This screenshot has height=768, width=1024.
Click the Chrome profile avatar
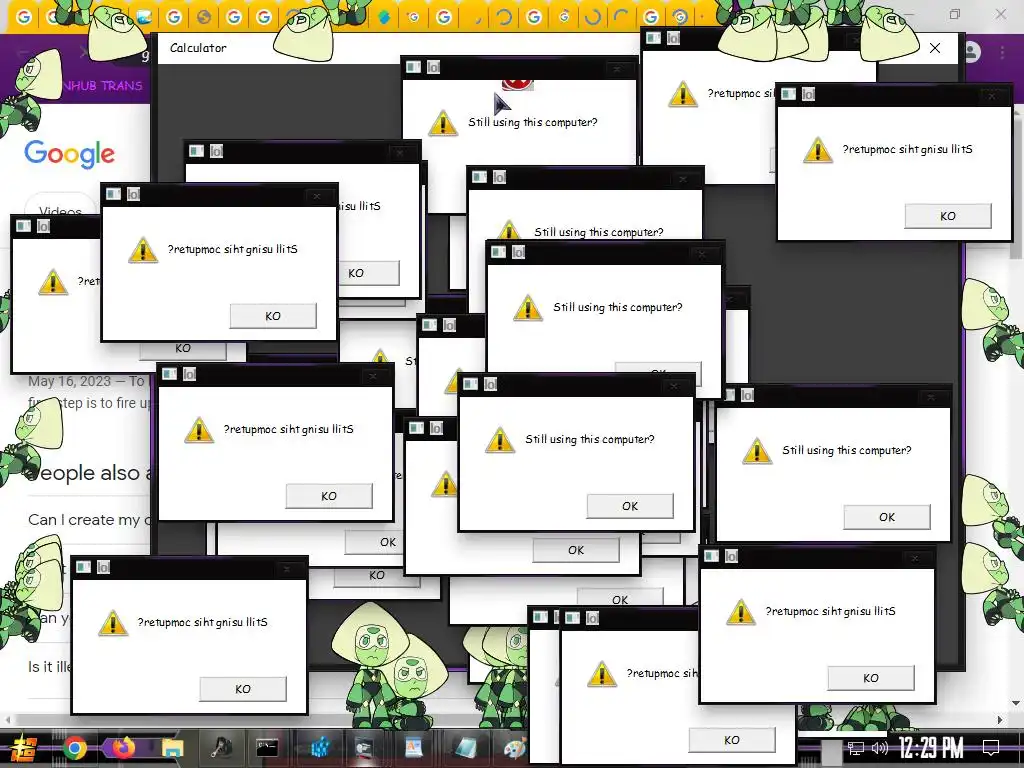click(972, 52)
